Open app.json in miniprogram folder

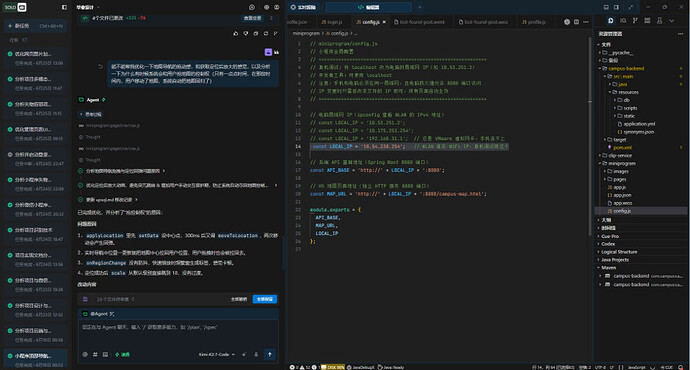[x=622, y=195]
